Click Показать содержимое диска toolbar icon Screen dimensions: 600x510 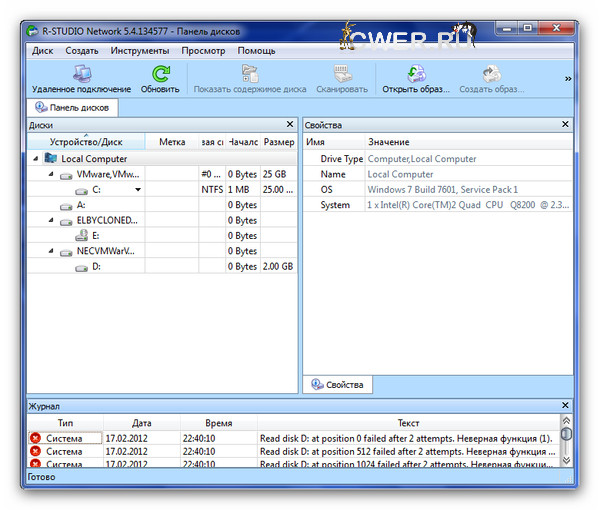coord(250,74)
